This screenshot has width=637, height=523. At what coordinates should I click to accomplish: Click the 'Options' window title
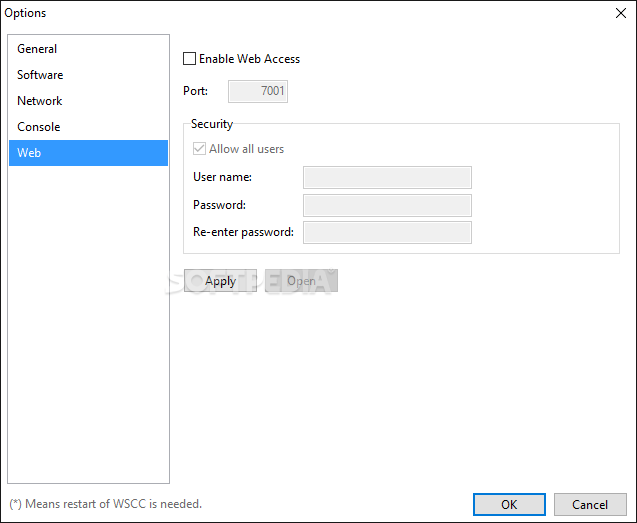pyautogui.click(x=25, y=13)
